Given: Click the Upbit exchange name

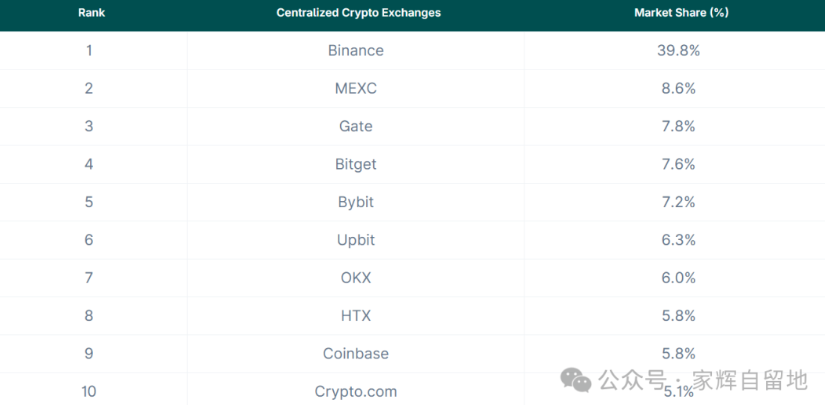Looking at the screenshot, I should (x=355, y=240).
